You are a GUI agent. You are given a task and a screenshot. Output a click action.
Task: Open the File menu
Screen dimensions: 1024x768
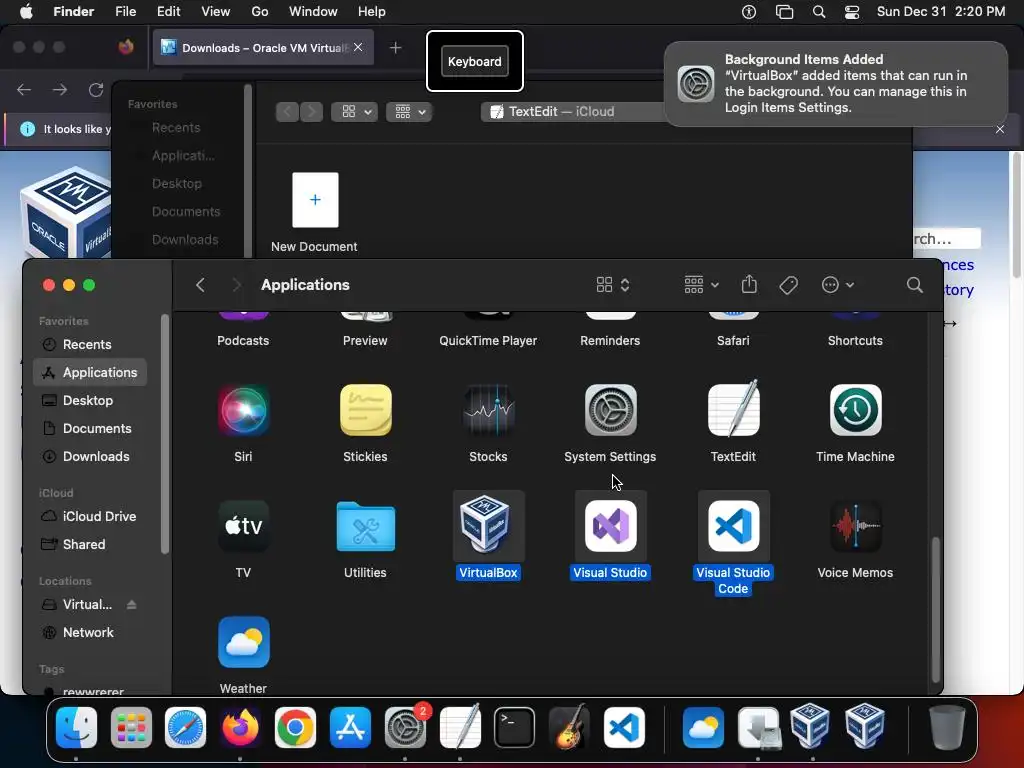(125, 12)
